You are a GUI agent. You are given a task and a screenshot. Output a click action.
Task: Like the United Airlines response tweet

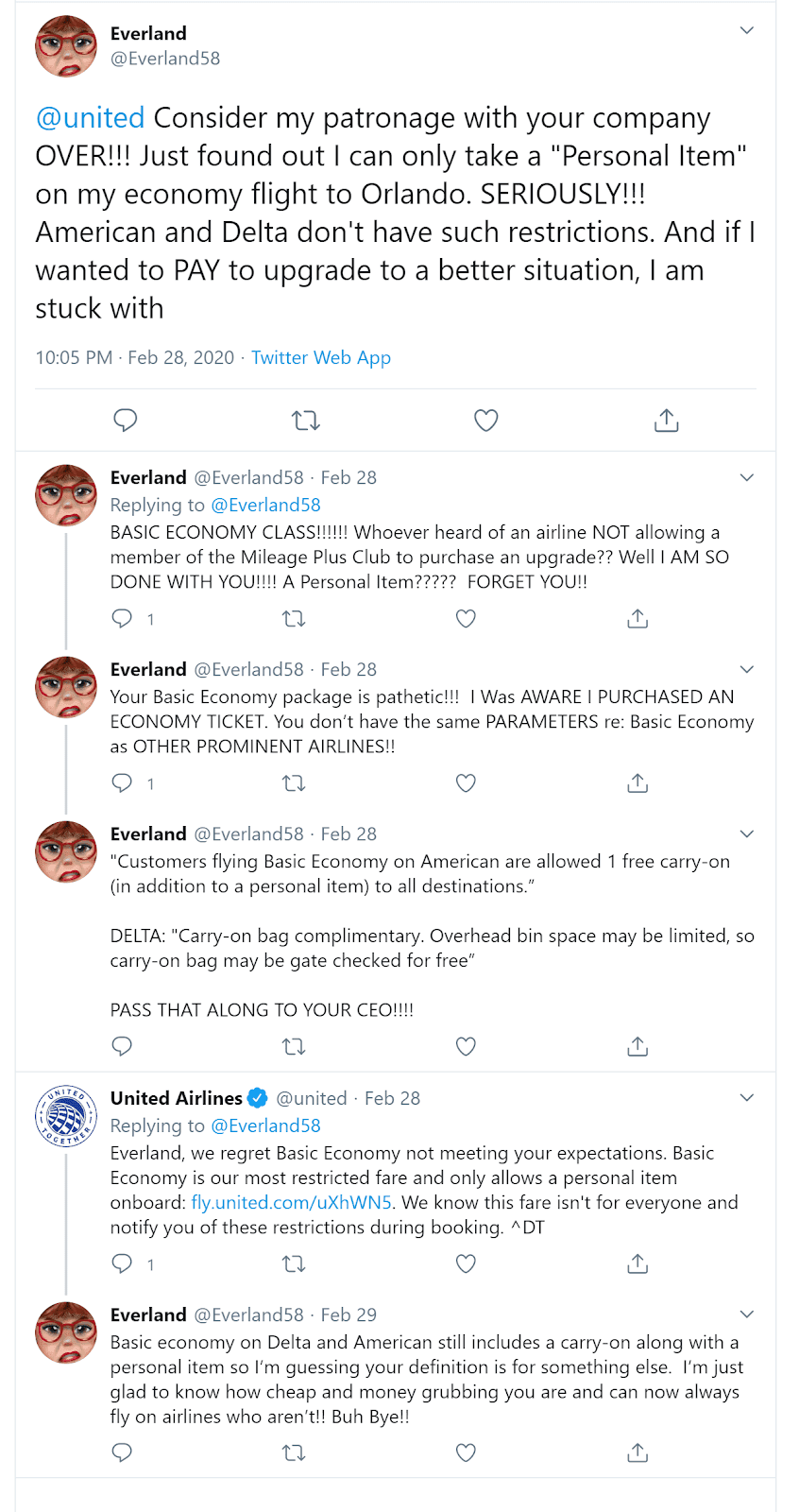click(466, 1263)
